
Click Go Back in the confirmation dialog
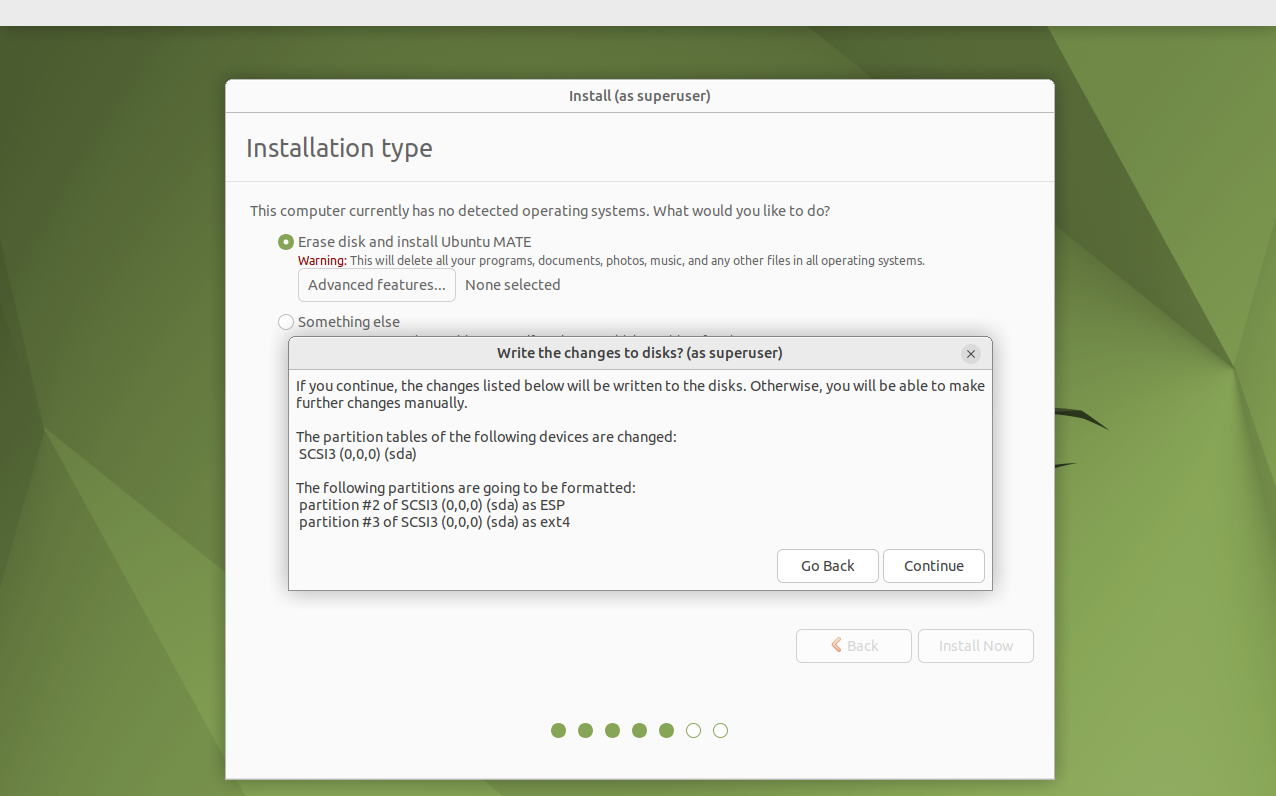tap(827, 565)
